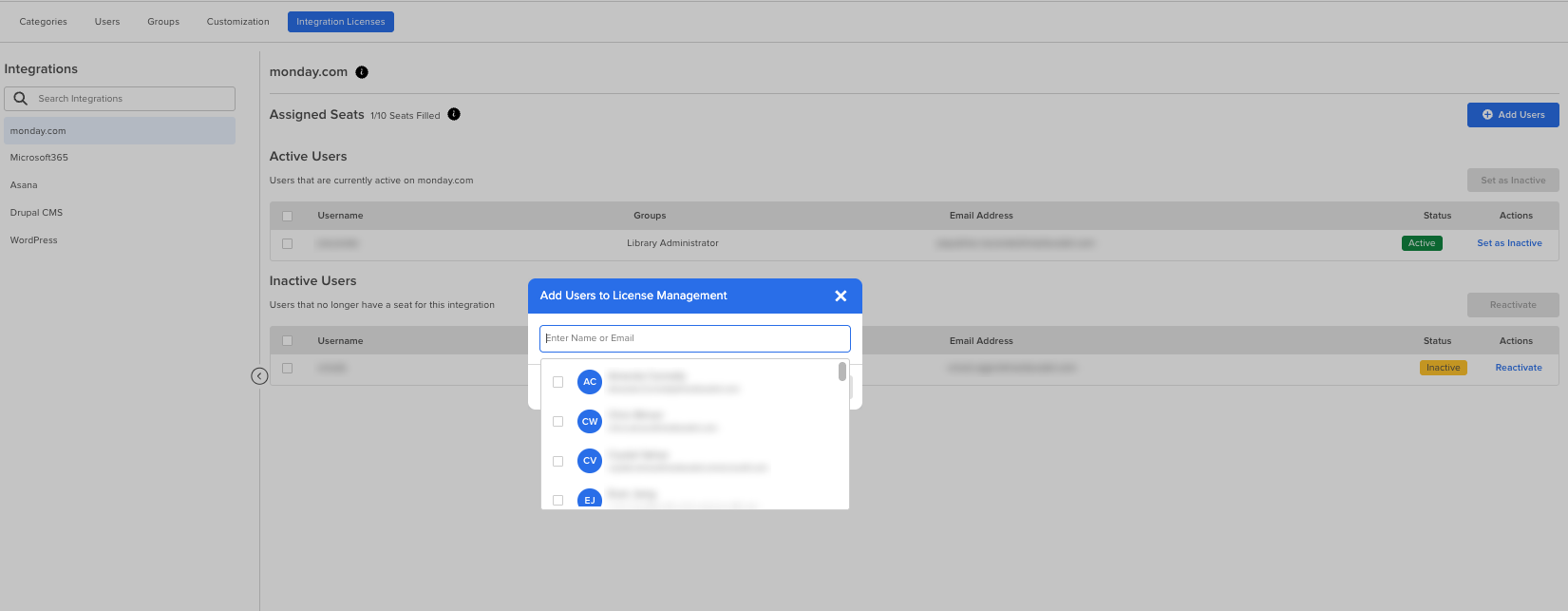The height and width of the screenshot is (611, 1568).
Task: Check the box for user AC
Action: click(558, 382)
